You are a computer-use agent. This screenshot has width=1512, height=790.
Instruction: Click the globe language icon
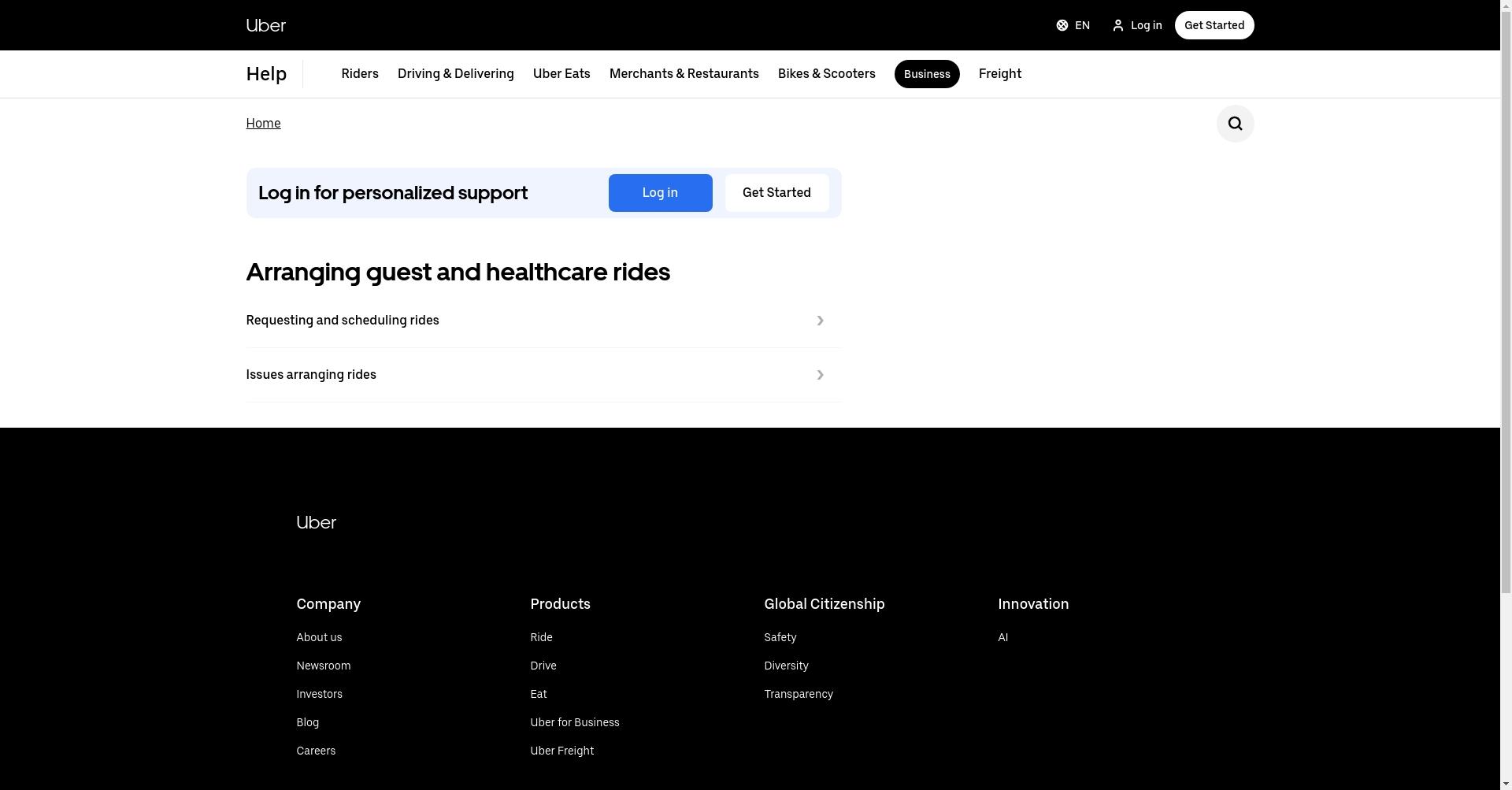point(1062,25)
